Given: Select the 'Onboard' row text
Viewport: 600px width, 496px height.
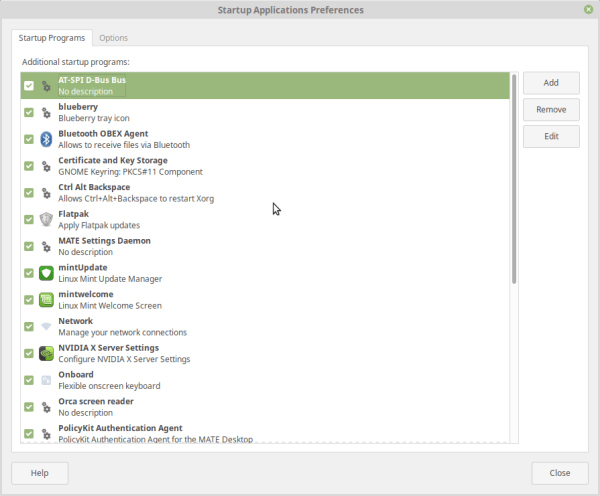Looking at the screenshot, I should (109, 380).
